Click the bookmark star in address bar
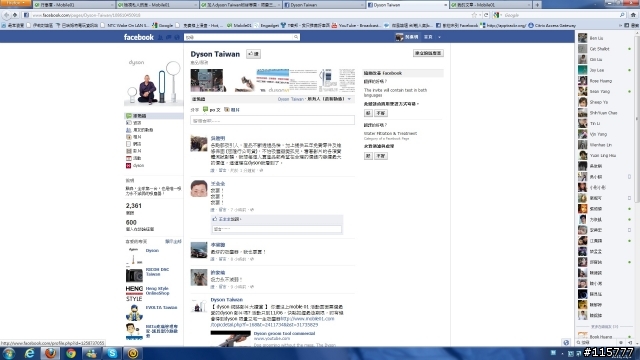Image resolution: width=640 pixels, height=360 pixels. (x=474, y=15)
